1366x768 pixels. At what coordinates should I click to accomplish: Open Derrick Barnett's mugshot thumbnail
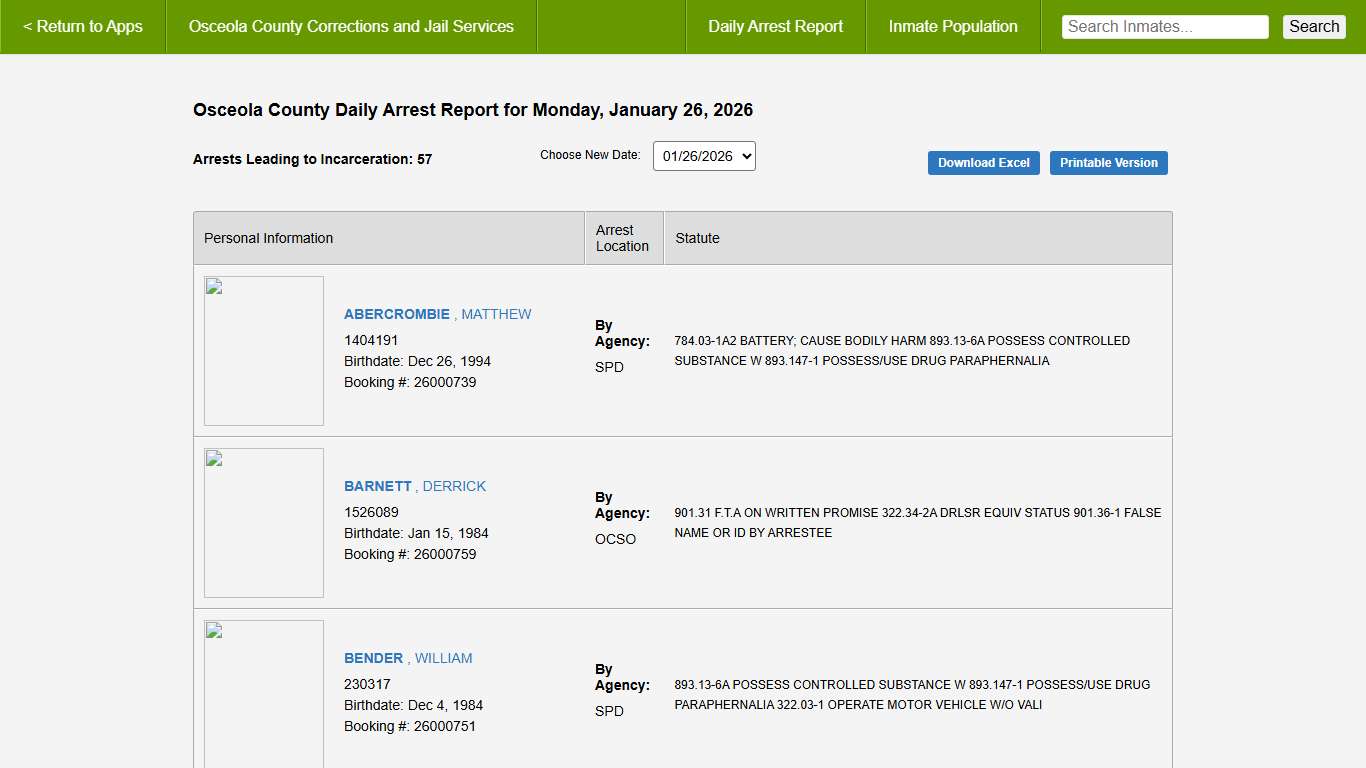tap(264, 523)
